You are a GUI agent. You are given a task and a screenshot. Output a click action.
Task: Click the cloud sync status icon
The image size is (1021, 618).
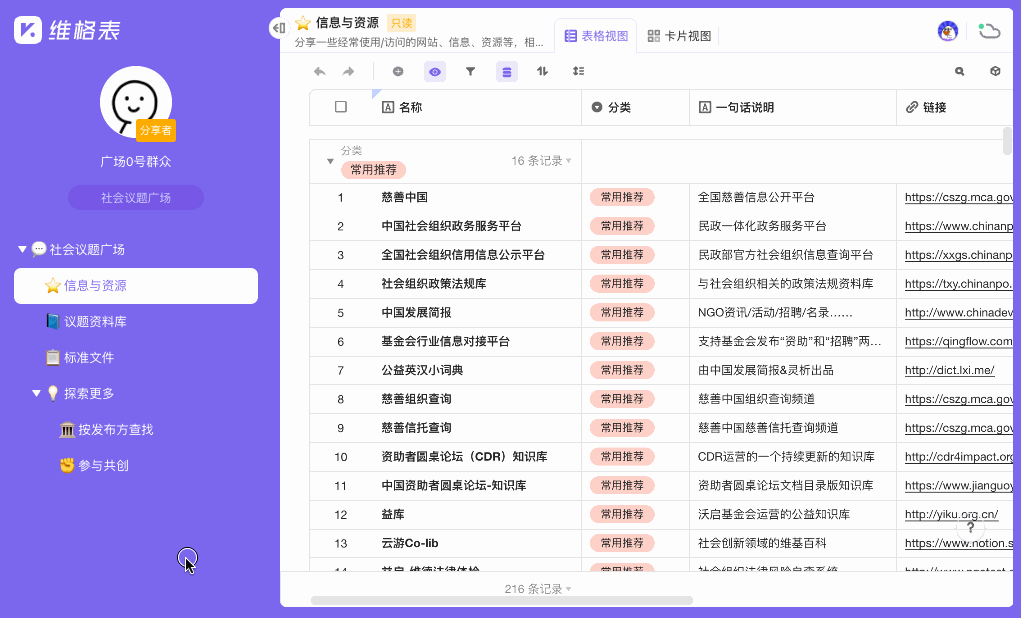coord(989,31)
